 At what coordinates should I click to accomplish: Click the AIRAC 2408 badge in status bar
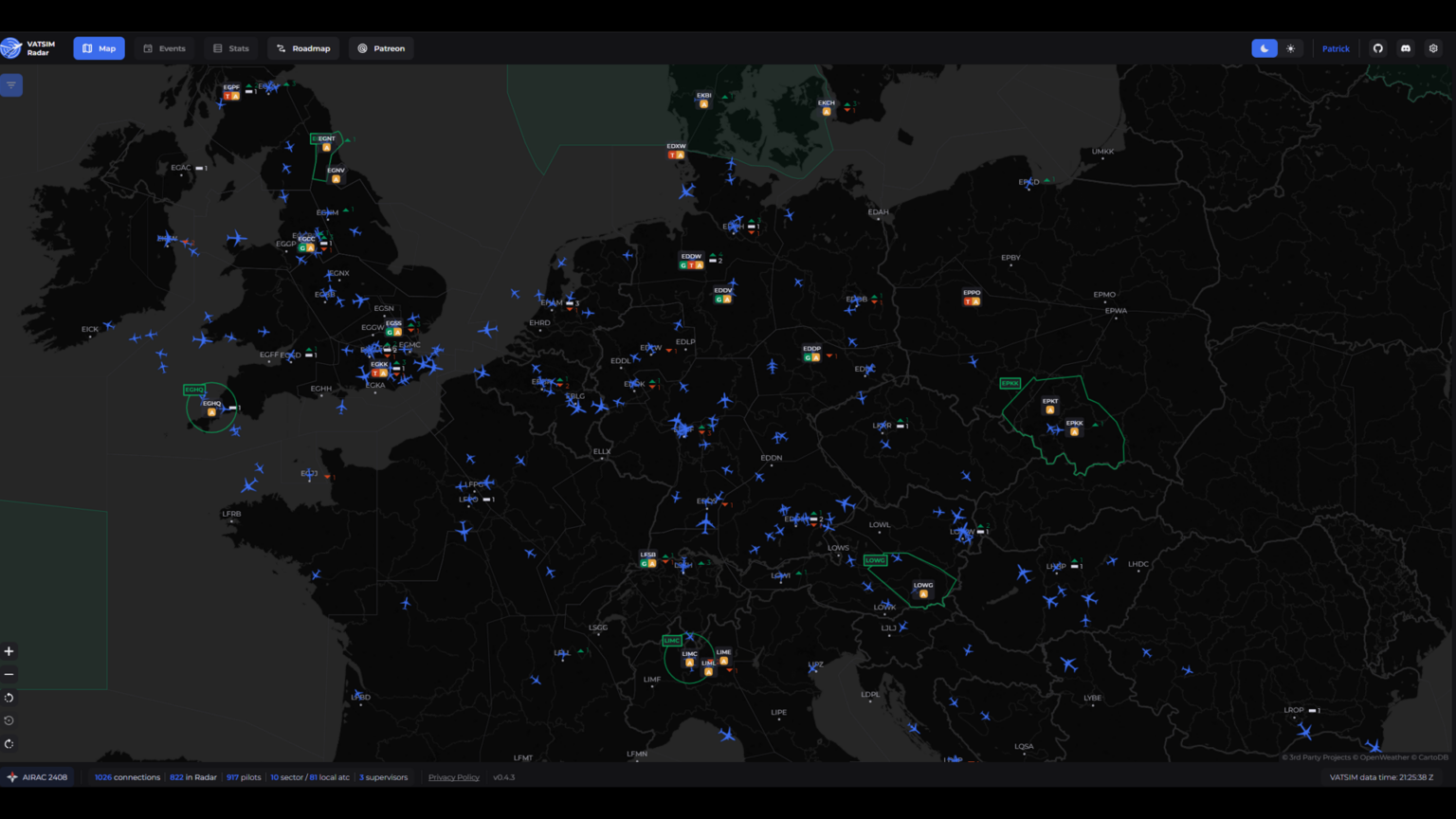(39, 776)
